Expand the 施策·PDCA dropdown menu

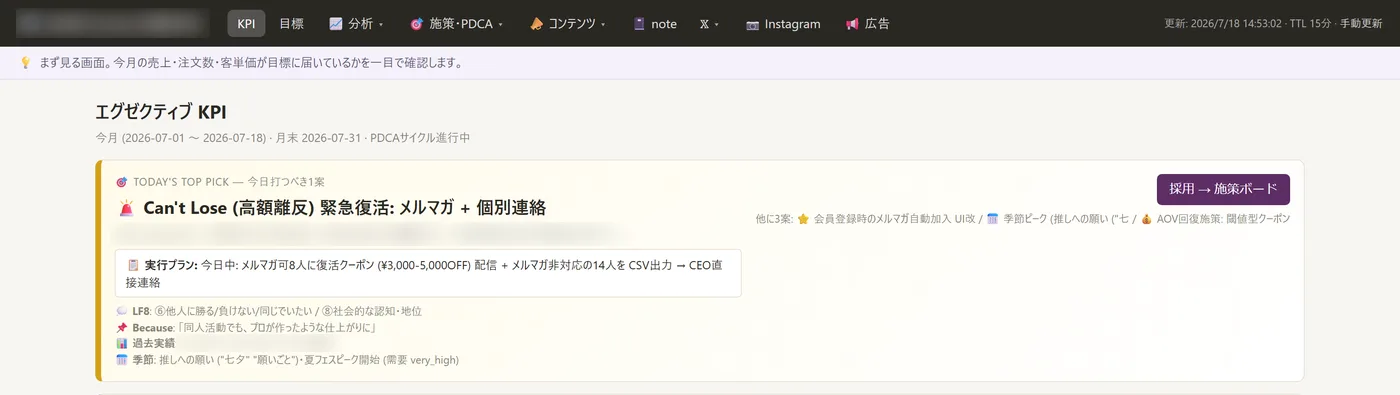pos(456,24)
